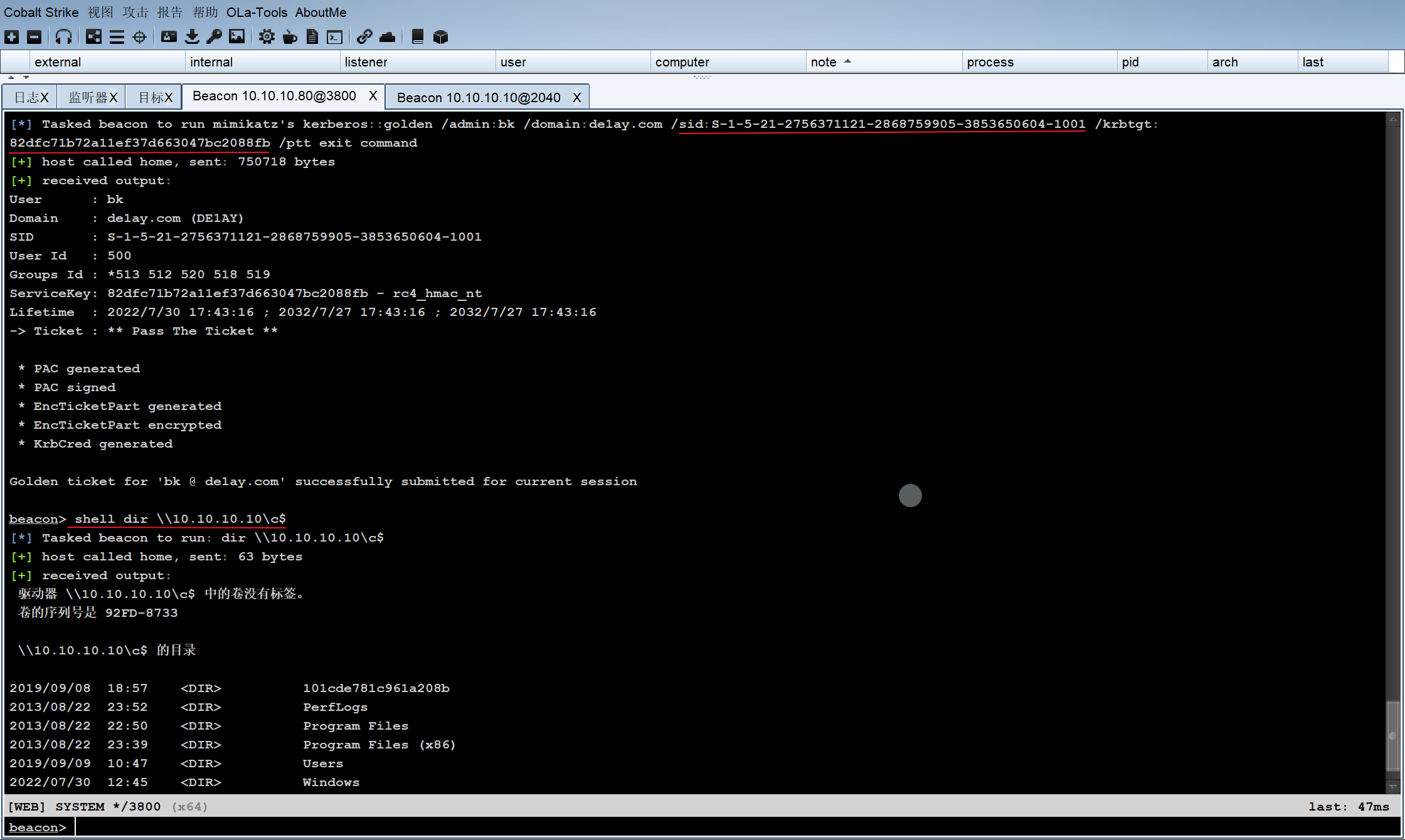
Task: Sort by the external column header
Action: [107, 62]
